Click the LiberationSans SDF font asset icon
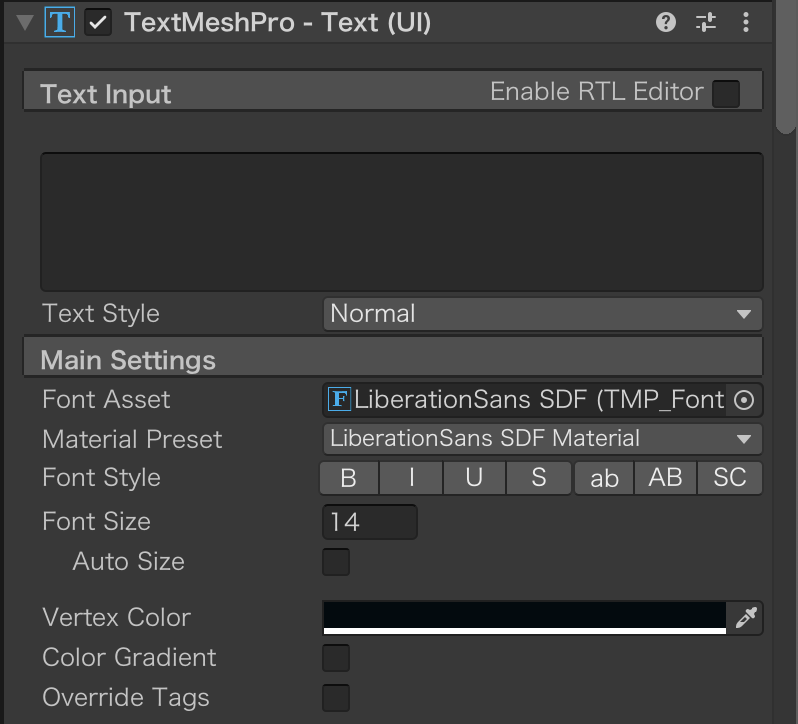 click(x=339, y=399)
